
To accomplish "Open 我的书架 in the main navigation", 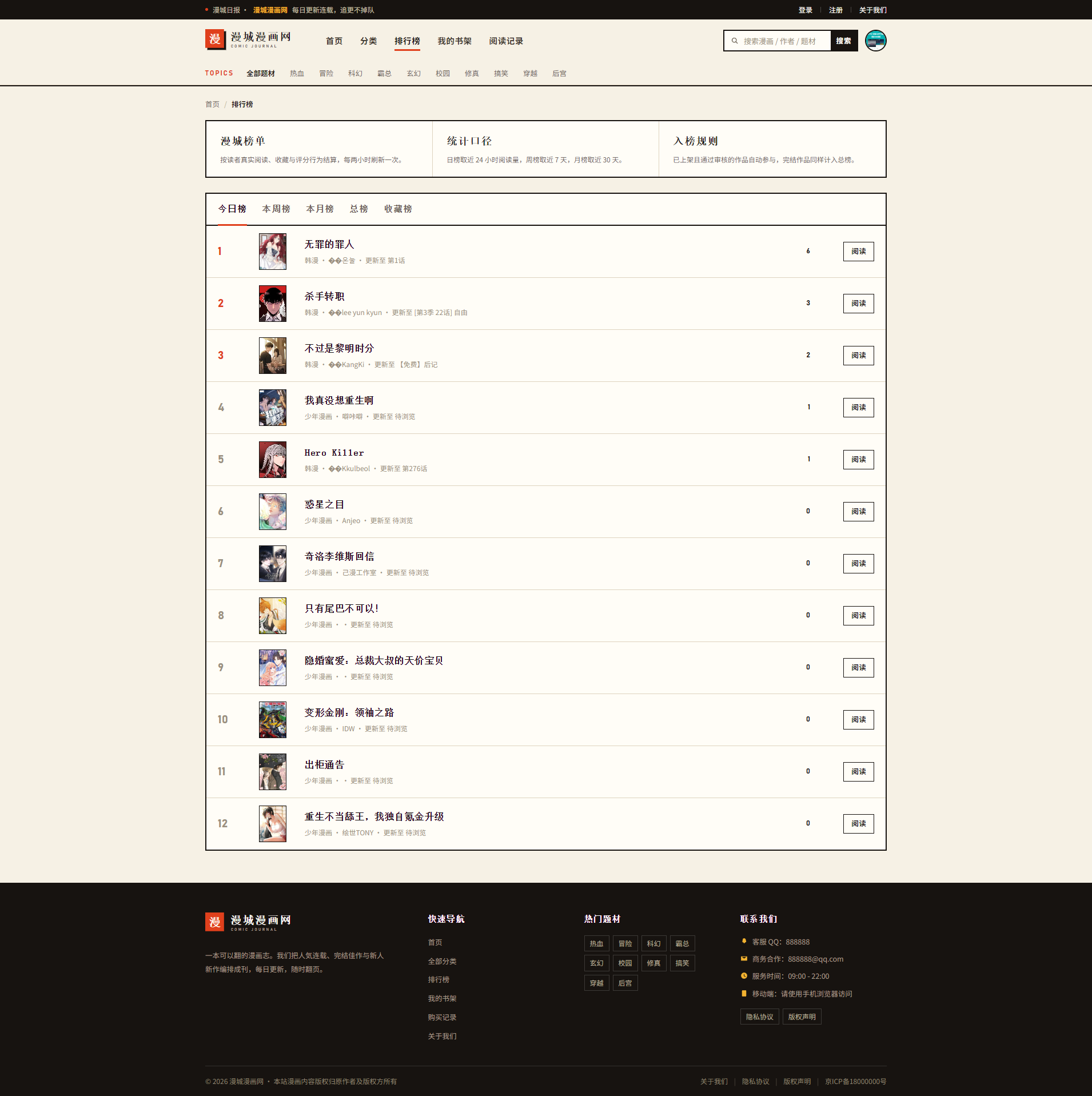I will (x=455, y=41).
